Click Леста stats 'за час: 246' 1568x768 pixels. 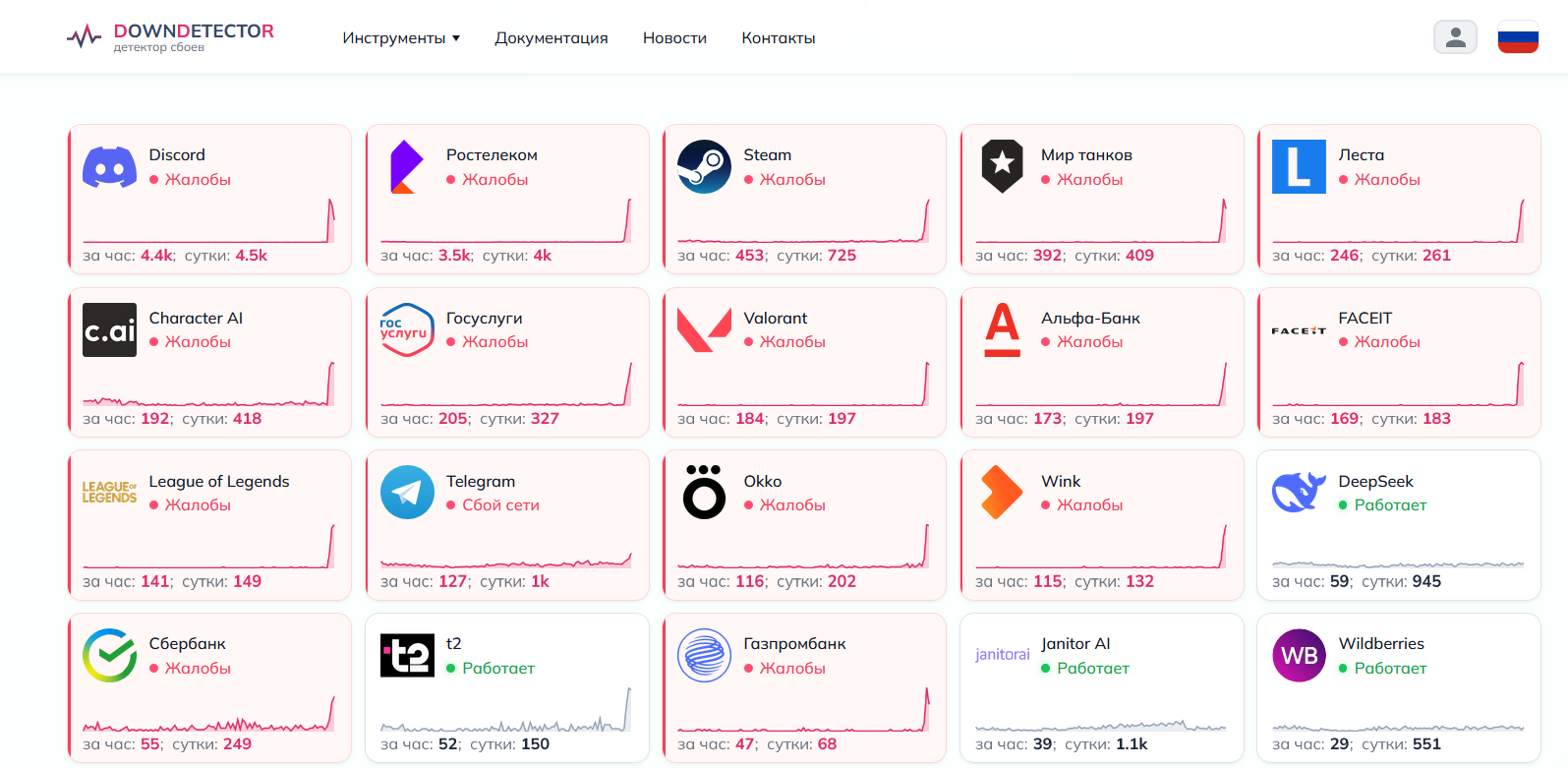[x=1317, y=256]
